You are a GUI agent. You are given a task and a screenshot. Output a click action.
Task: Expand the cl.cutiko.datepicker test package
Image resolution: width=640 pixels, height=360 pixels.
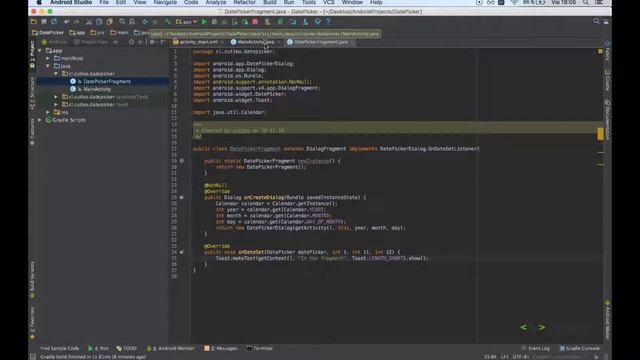pyautogui.click(x=56, y=105)
